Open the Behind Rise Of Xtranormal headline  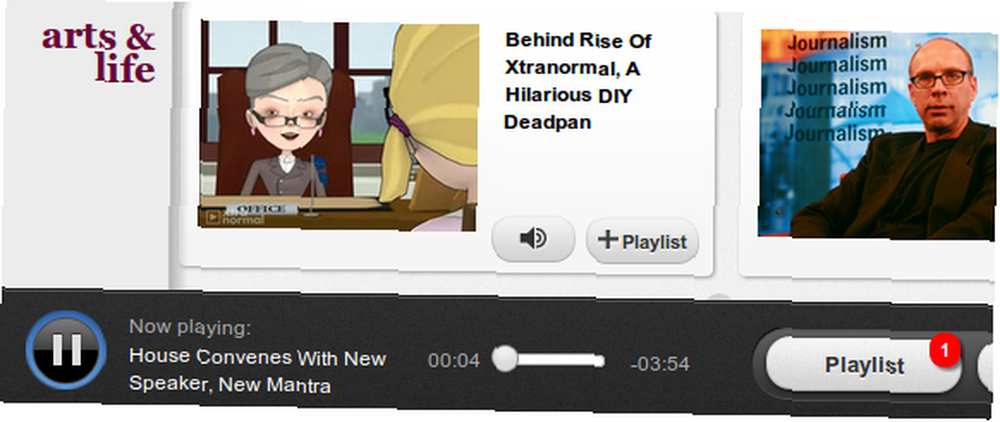[x=578, y=81]
